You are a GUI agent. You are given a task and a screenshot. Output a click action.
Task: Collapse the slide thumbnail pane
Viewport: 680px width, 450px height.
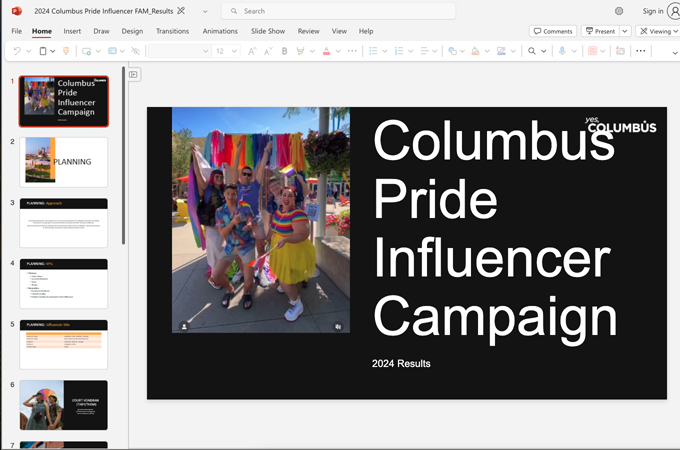[x=133, y=75]
